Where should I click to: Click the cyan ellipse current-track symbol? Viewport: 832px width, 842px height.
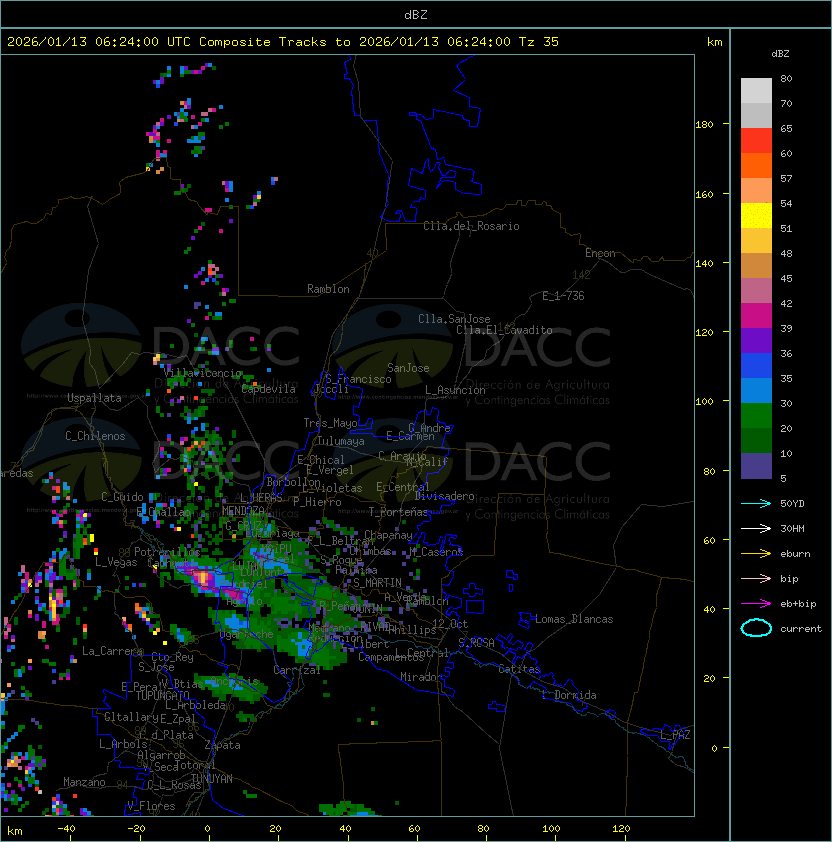click(756, 628)
